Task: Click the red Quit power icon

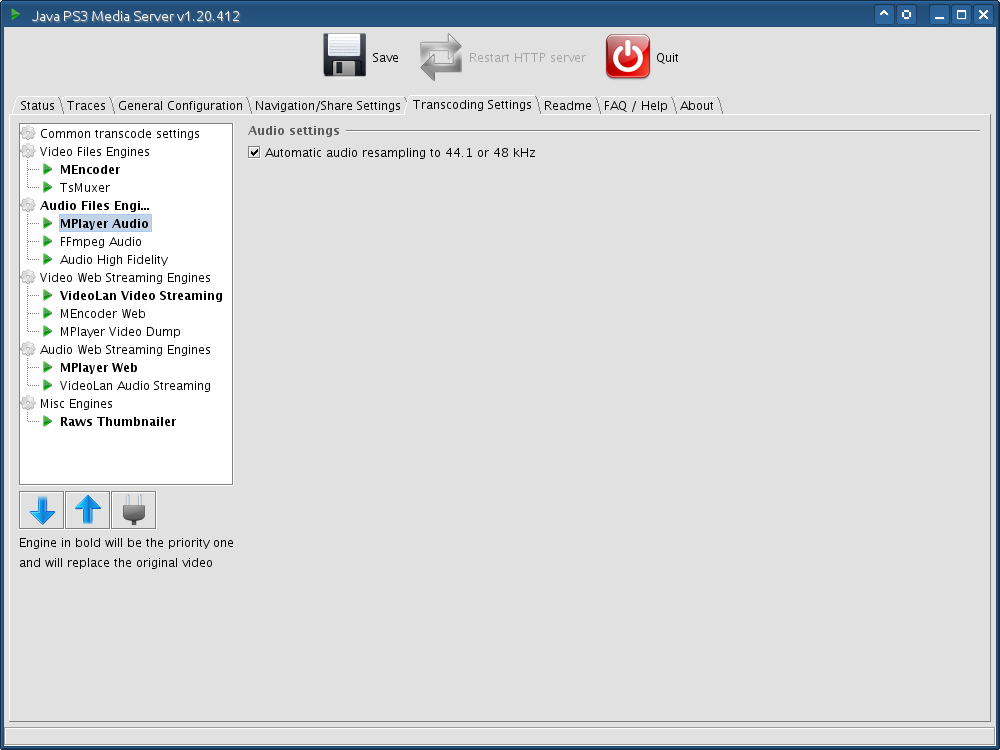Action: pyautogui.click(x=628, y=56)
